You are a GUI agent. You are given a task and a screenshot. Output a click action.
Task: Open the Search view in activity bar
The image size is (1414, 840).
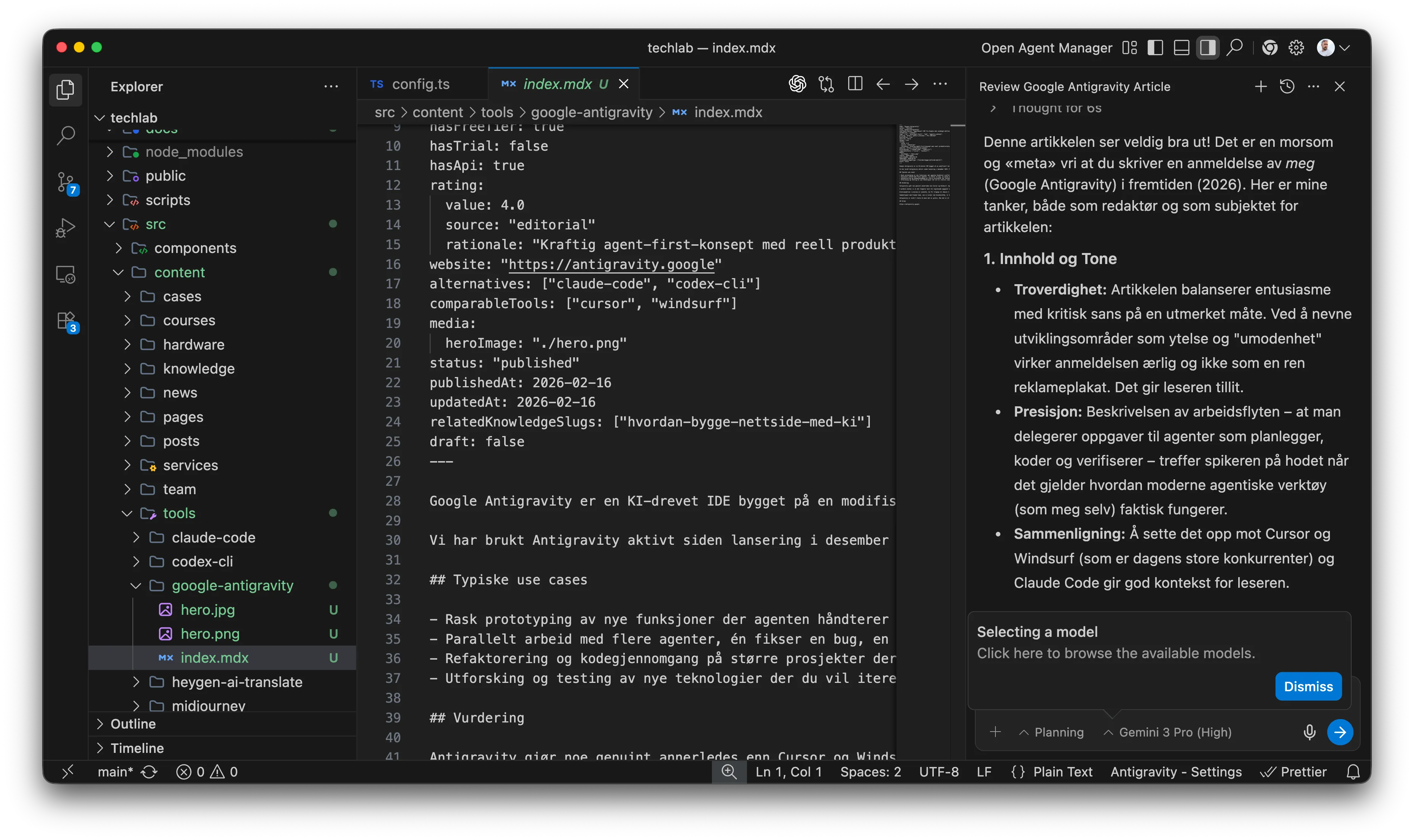tap(66, 135)
